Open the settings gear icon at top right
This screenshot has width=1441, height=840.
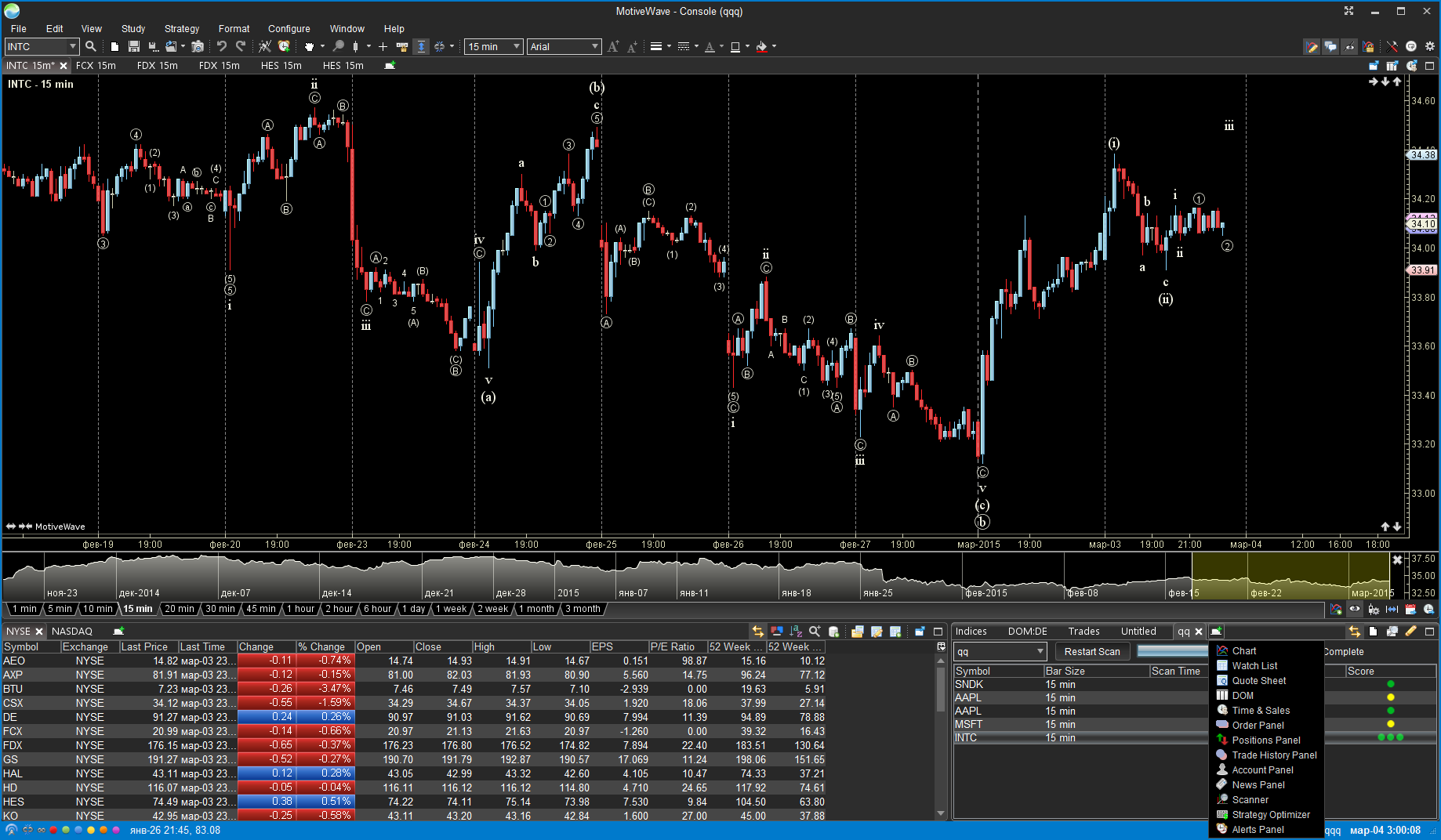[1430, 47]
